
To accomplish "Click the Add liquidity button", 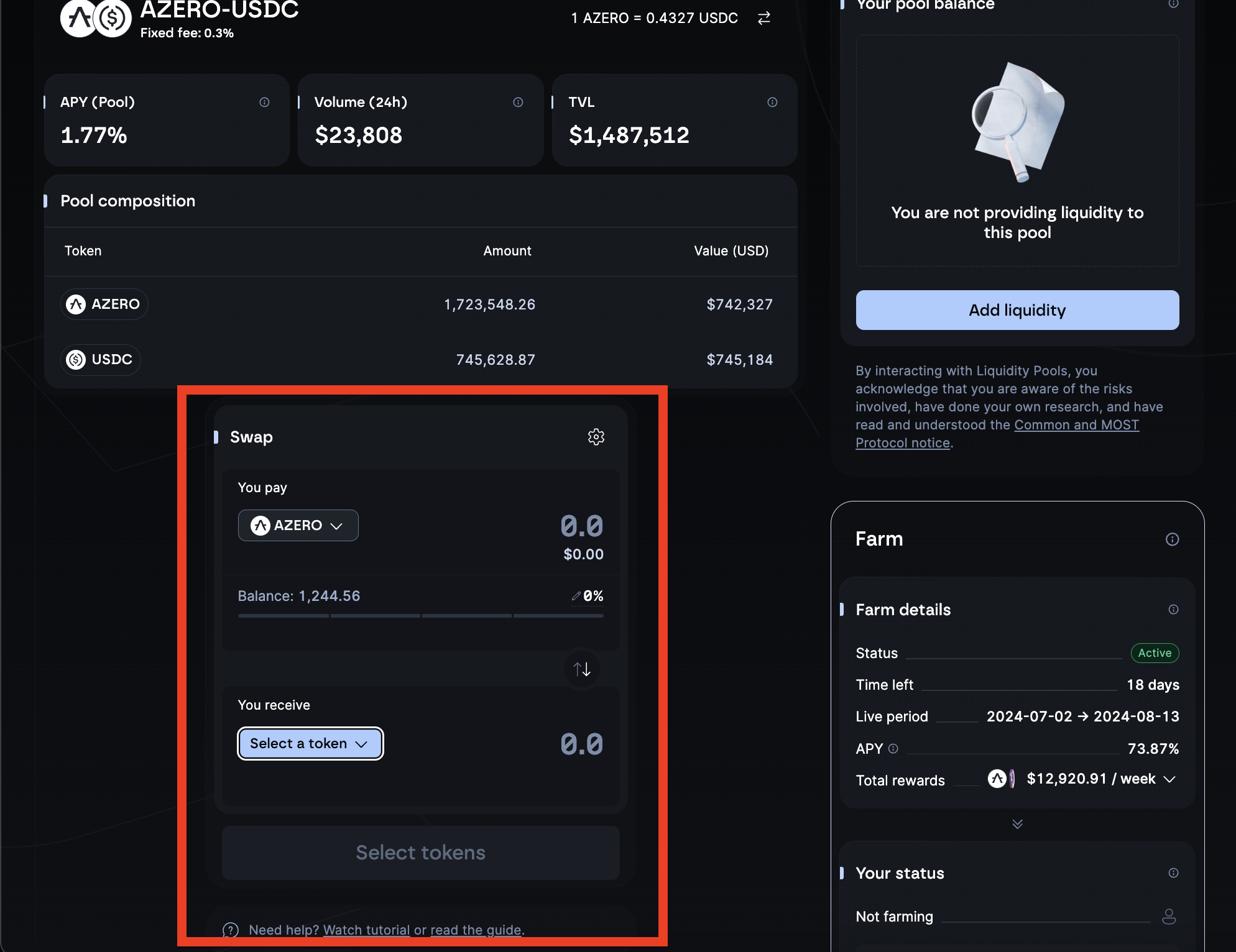I will 1017,310.
